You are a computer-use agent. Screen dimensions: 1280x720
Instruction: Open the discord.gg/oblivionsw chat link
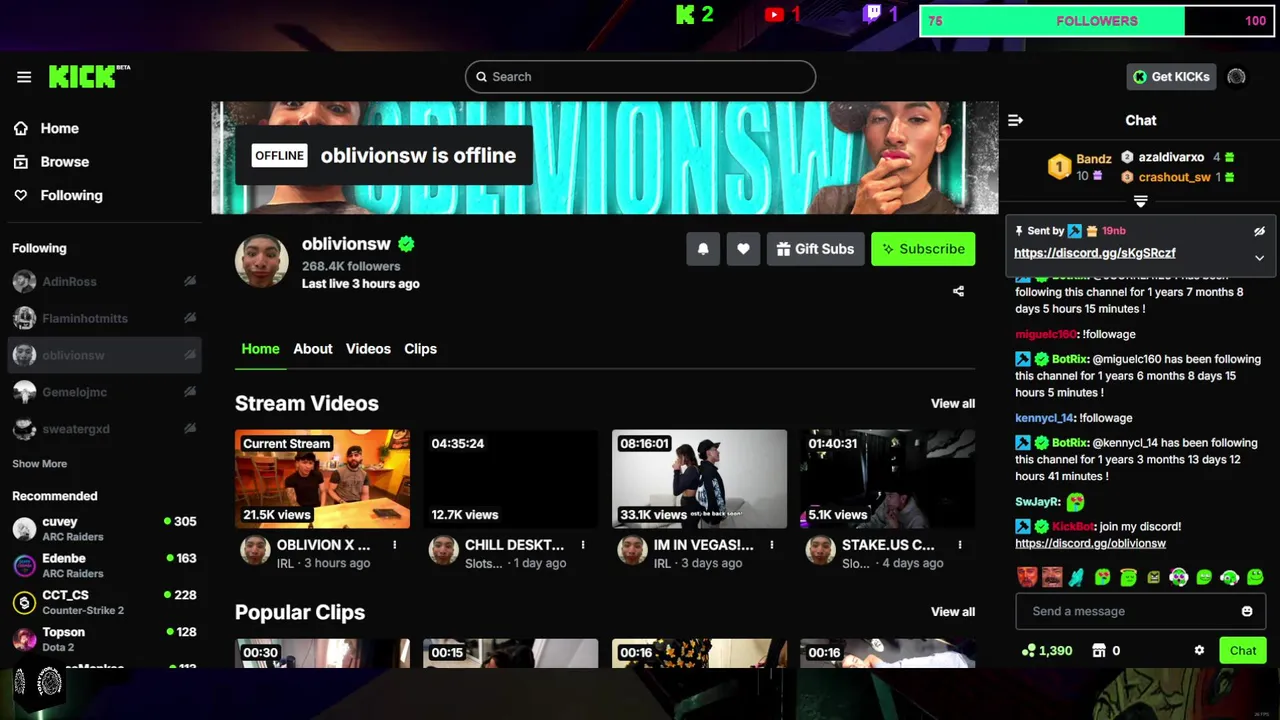[1091, 543]
